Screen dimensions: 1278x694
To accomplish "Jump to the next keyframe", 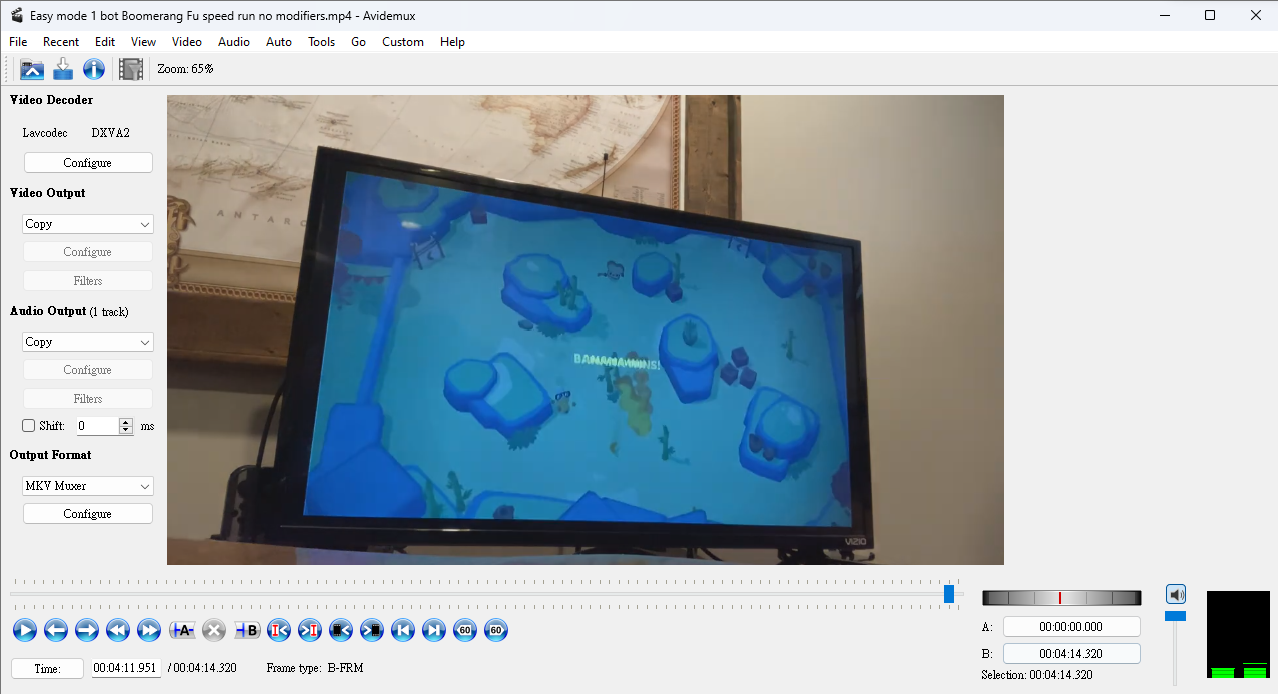I will tap(149, 630).
